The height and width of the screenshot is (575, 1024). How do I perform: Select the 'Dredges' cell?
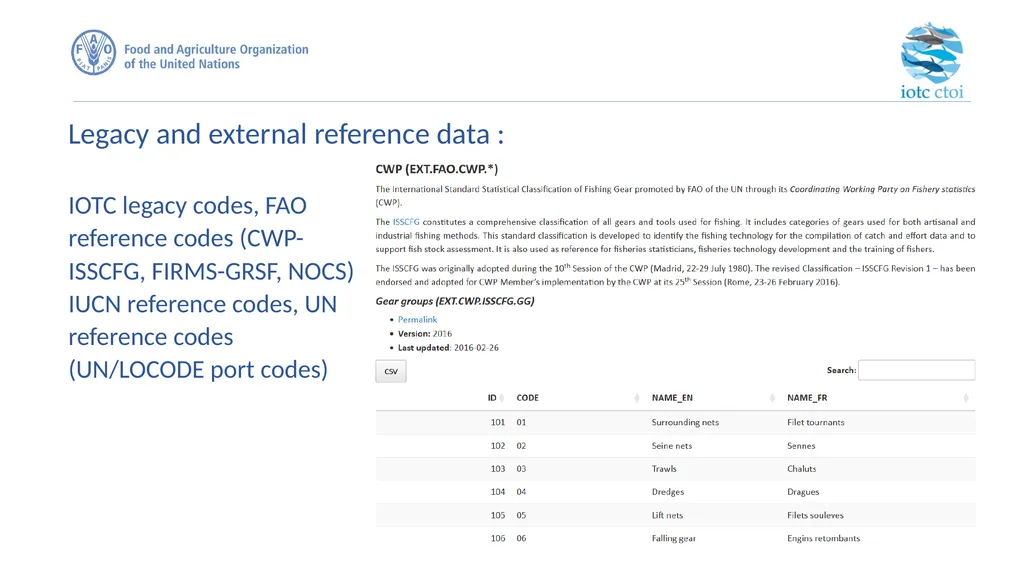click(667, 492)
